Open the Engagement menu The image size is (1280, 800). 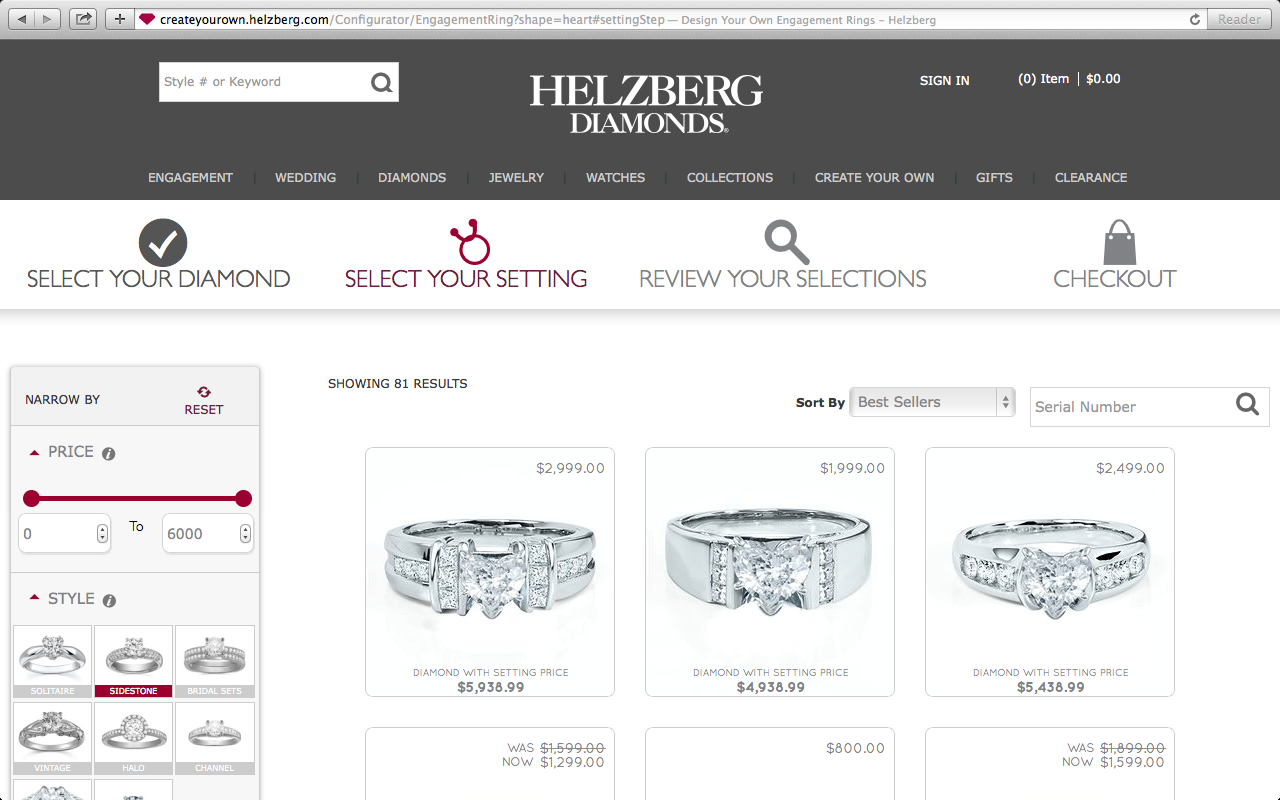[190, 178]
